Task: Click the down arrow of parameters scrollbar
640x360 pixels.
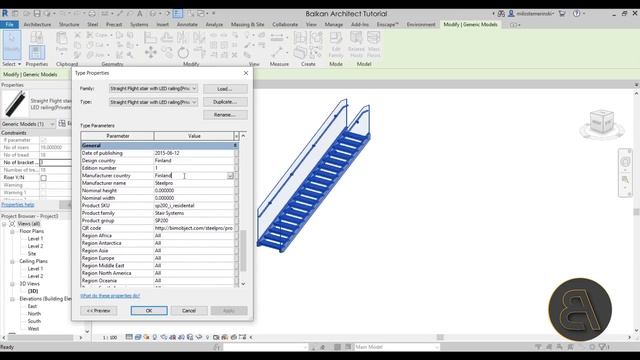Action: coord(243,284)
